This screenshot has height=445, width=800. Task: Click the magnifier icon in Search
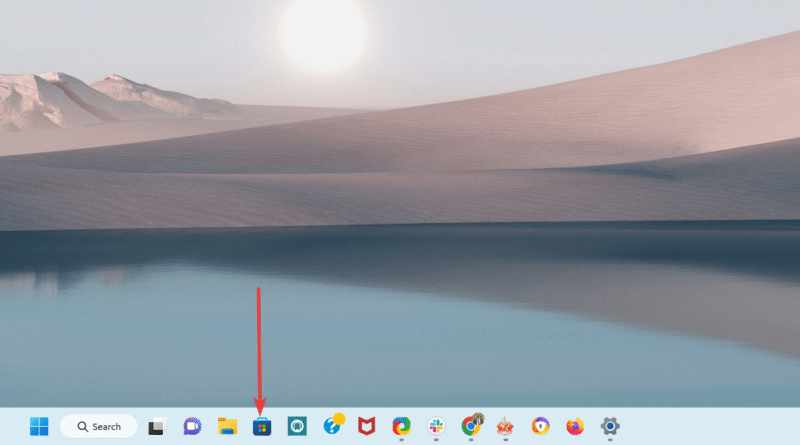tap(82, 426)
